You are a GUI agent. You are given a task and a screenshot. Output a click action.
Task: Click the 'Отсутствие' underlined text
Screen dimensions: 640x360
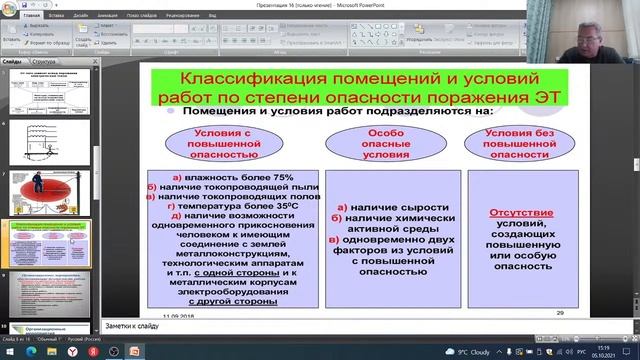point(521,213)
